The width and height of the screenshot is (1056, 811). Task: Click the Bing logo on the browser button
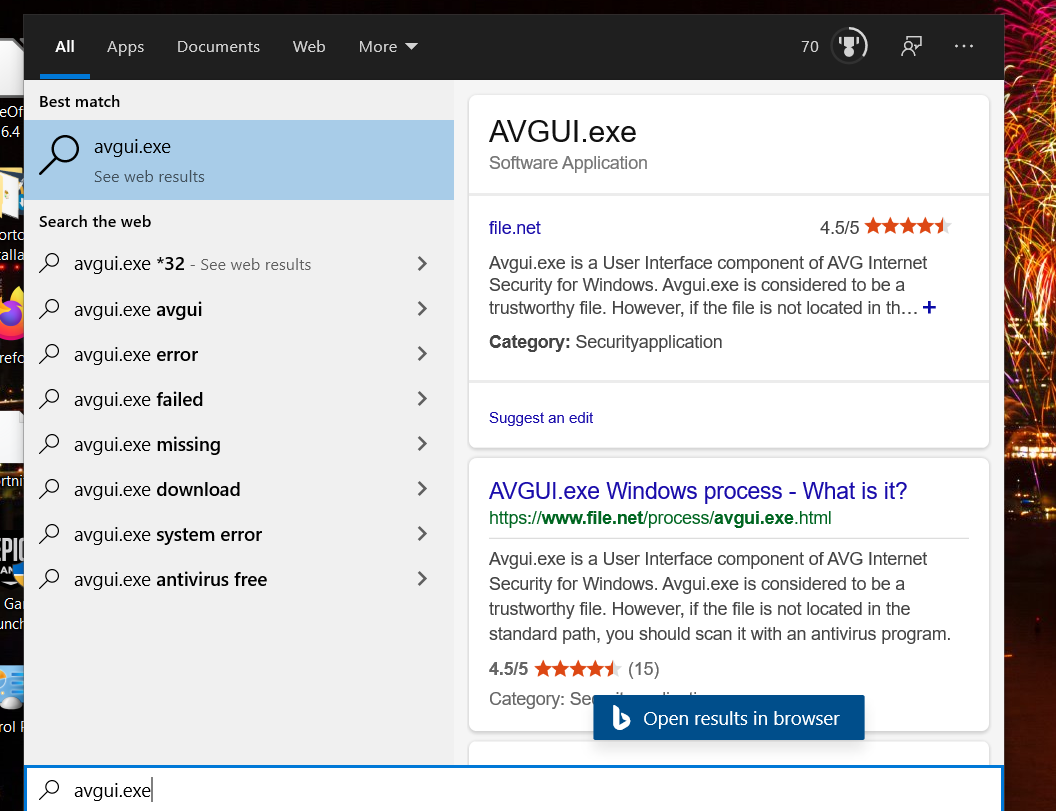pos(621,718)
